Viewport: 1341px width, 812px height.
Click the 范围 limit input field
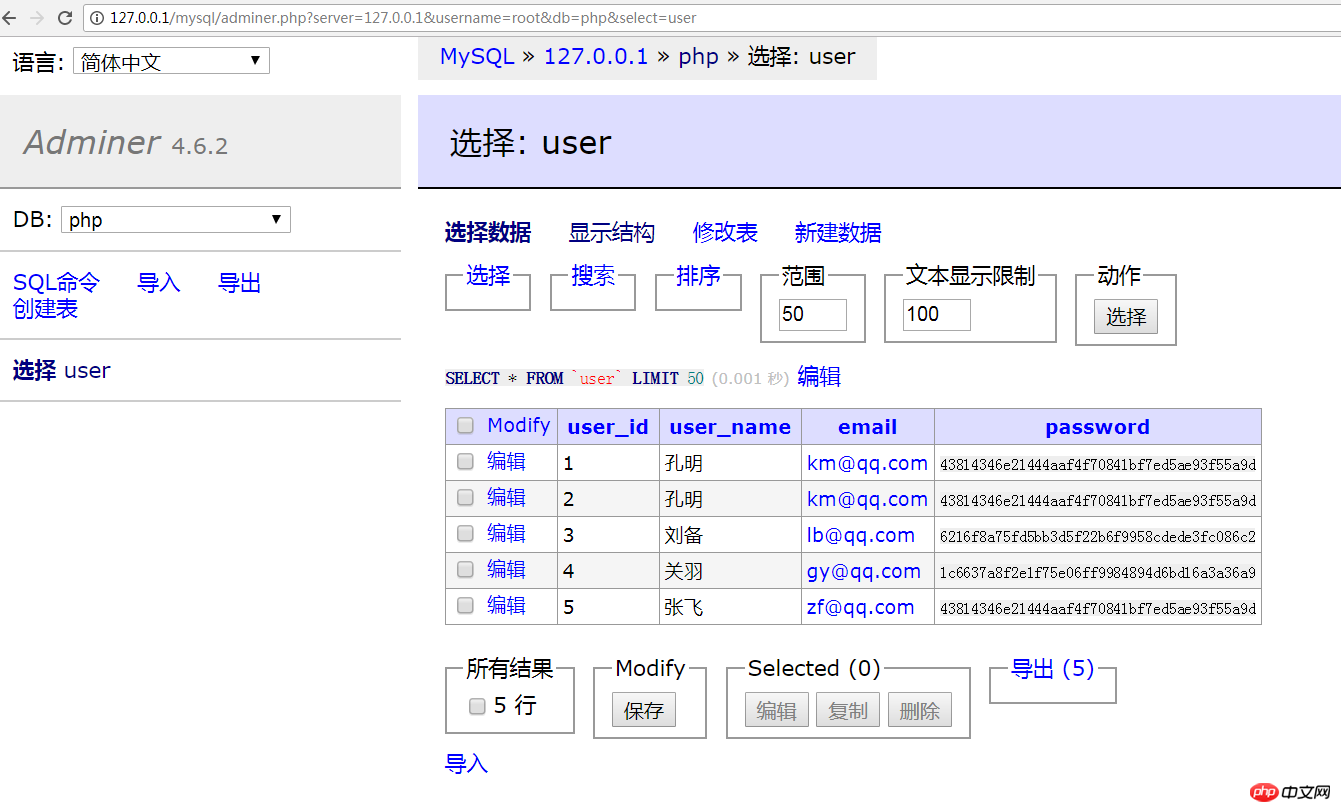[812, 314]
